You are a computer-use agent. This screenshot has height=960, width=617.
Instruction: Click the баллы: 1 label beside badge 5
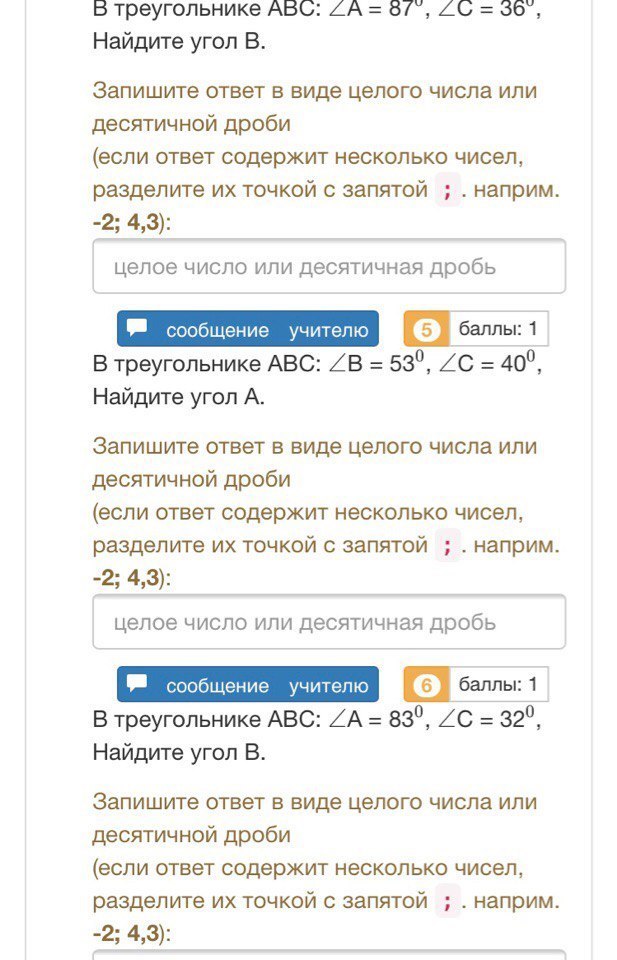(498, 329)
